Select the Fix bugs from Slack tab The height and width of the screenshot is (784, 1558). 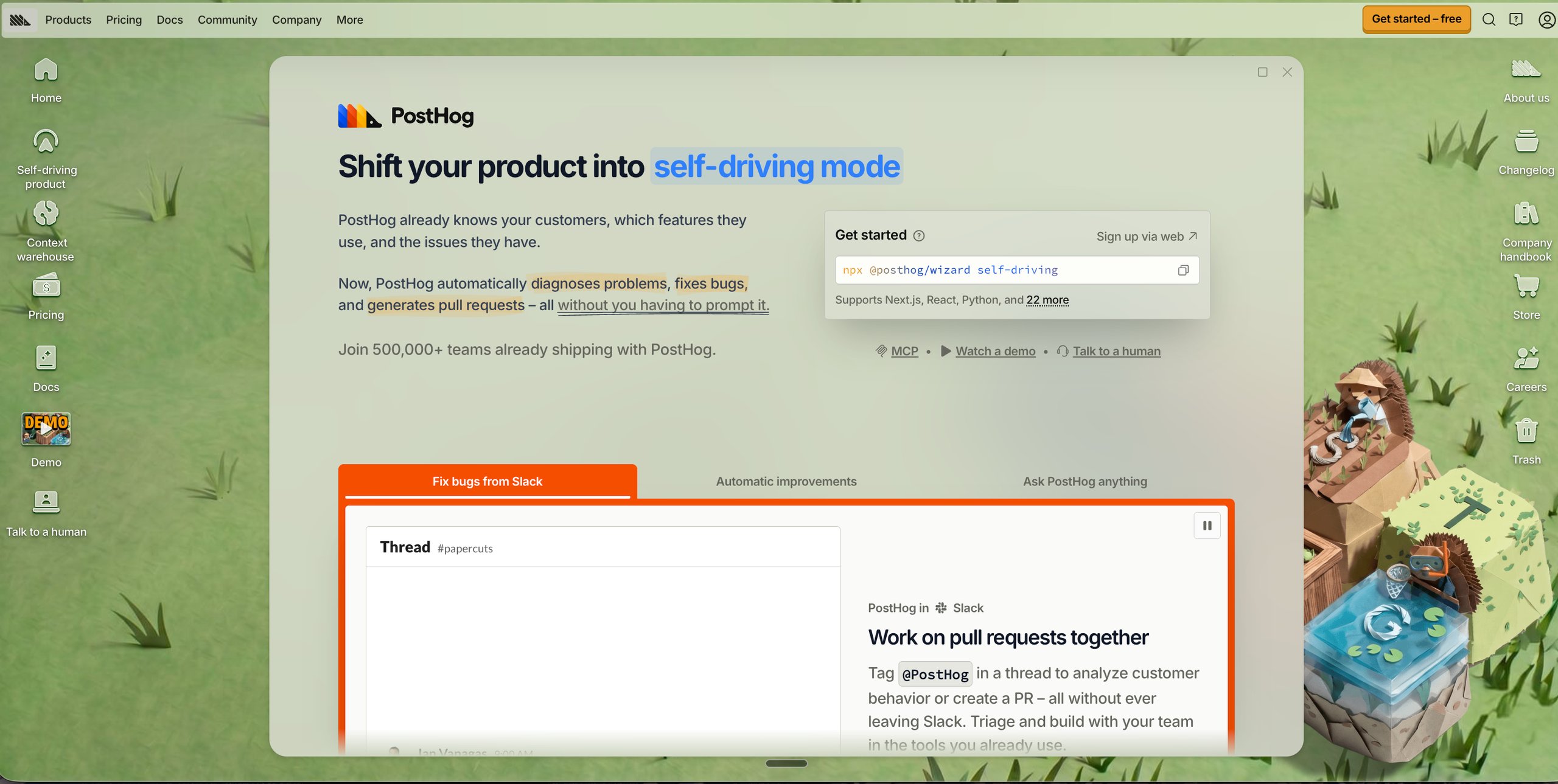487,481
